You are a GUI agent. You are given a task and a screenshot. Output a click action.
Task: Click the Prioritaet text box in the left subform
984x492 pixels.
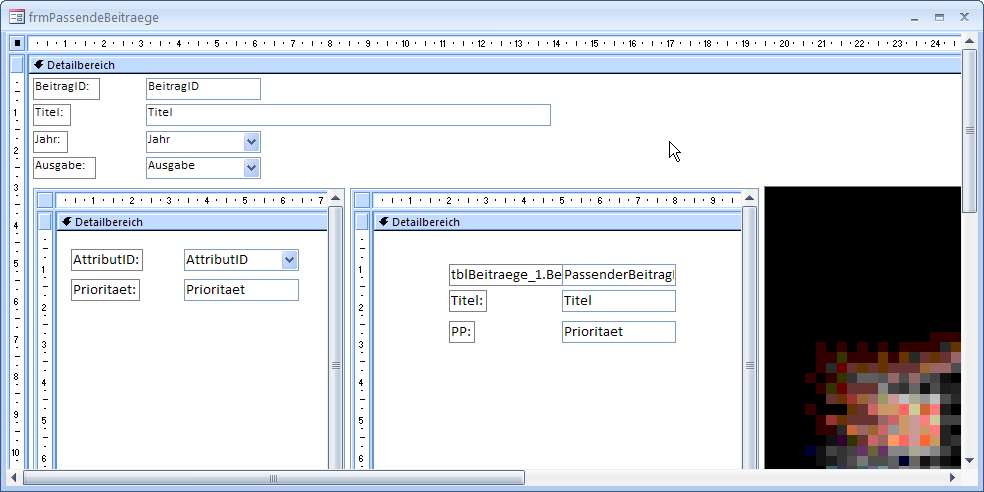coord(241,290)
